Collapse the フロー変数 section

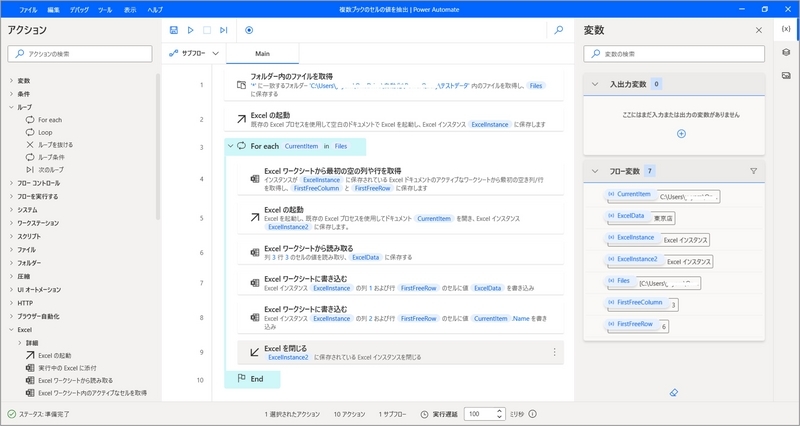595,171
